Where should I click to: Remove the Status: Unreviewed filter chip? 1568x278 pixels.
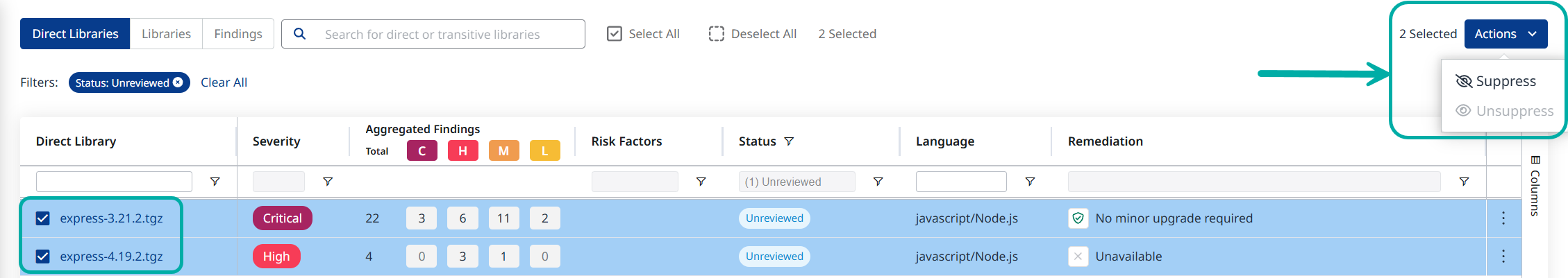tap(178, 82)
